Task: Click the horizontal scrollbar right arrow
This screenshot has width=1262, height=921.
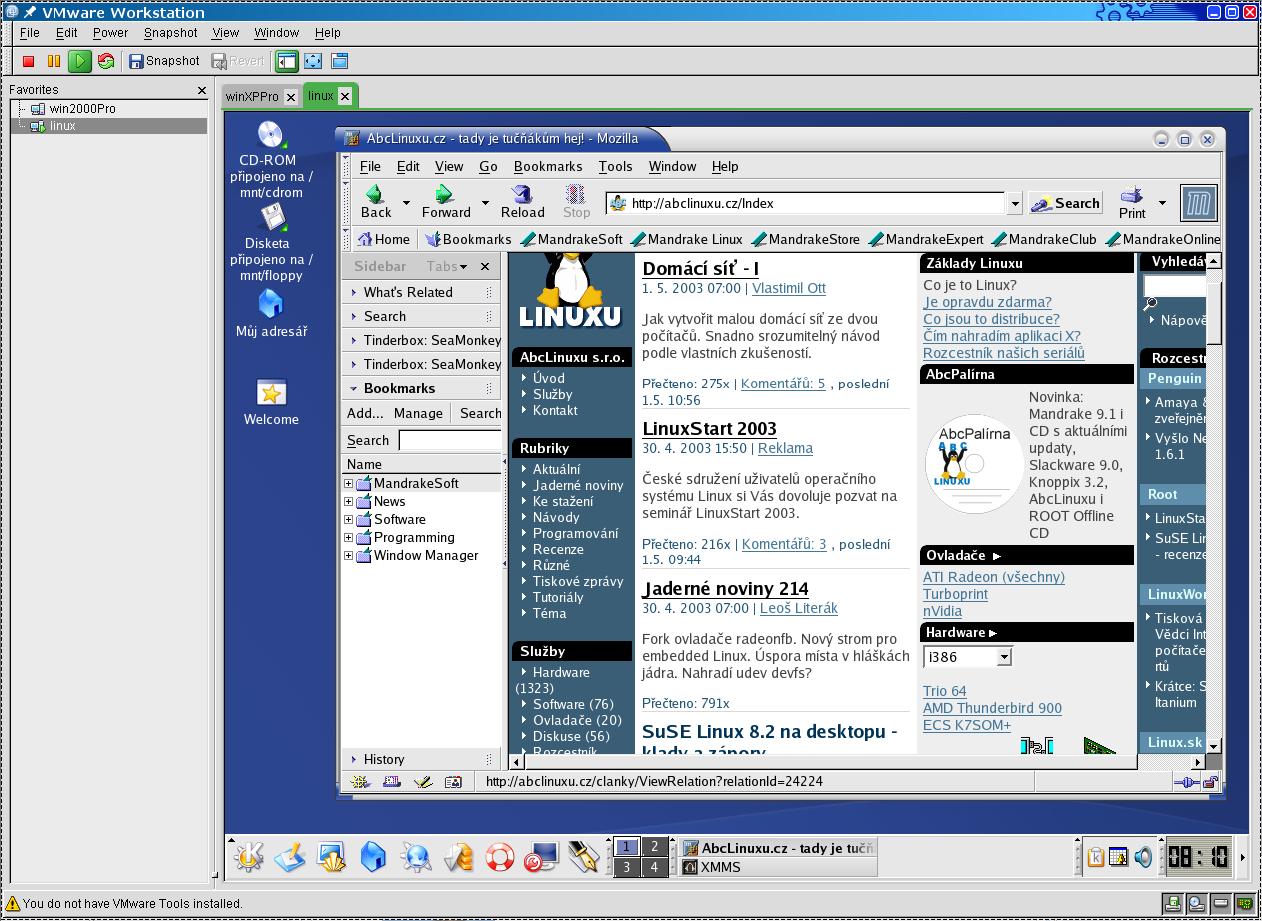Action: [x=1199, y=762]
